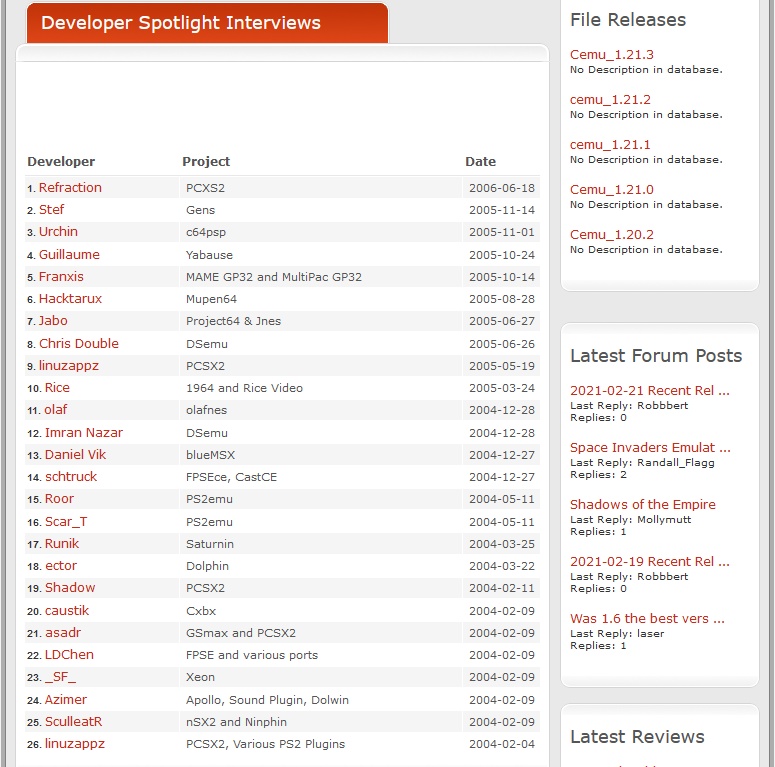Open the 2021-02-19 Recent Rel forum post
Image resolution: width=775 pixels, height=767 pixels.
pos(649,561)
